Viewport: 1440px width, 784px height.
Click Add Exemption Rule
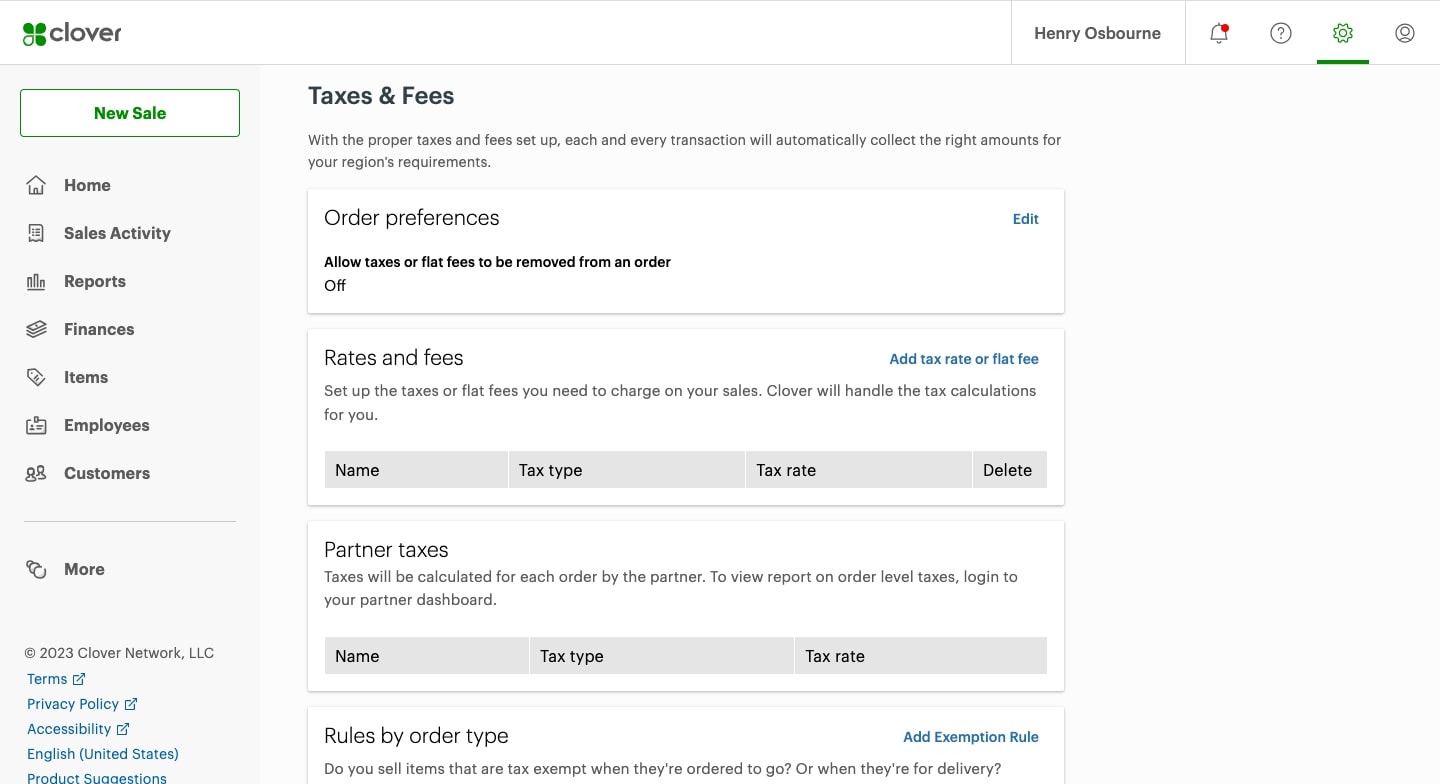point(970,737)
